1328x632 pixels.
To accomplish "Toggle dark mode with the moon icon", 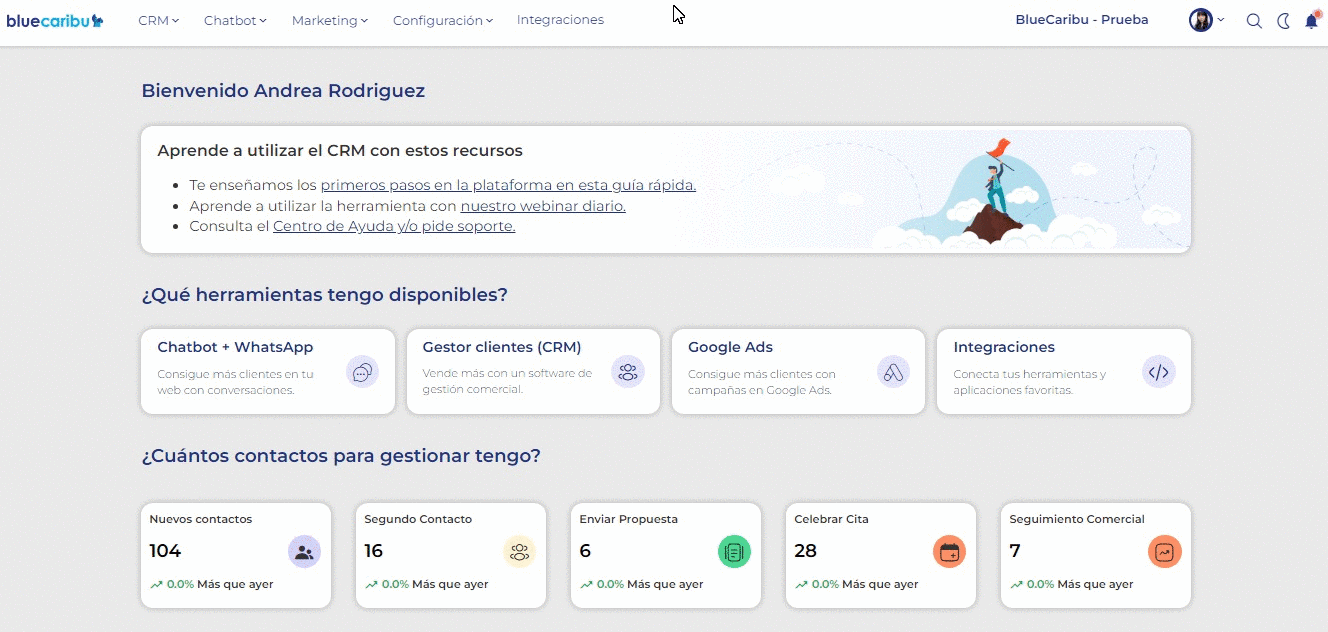I will [x=1283, y=19].
